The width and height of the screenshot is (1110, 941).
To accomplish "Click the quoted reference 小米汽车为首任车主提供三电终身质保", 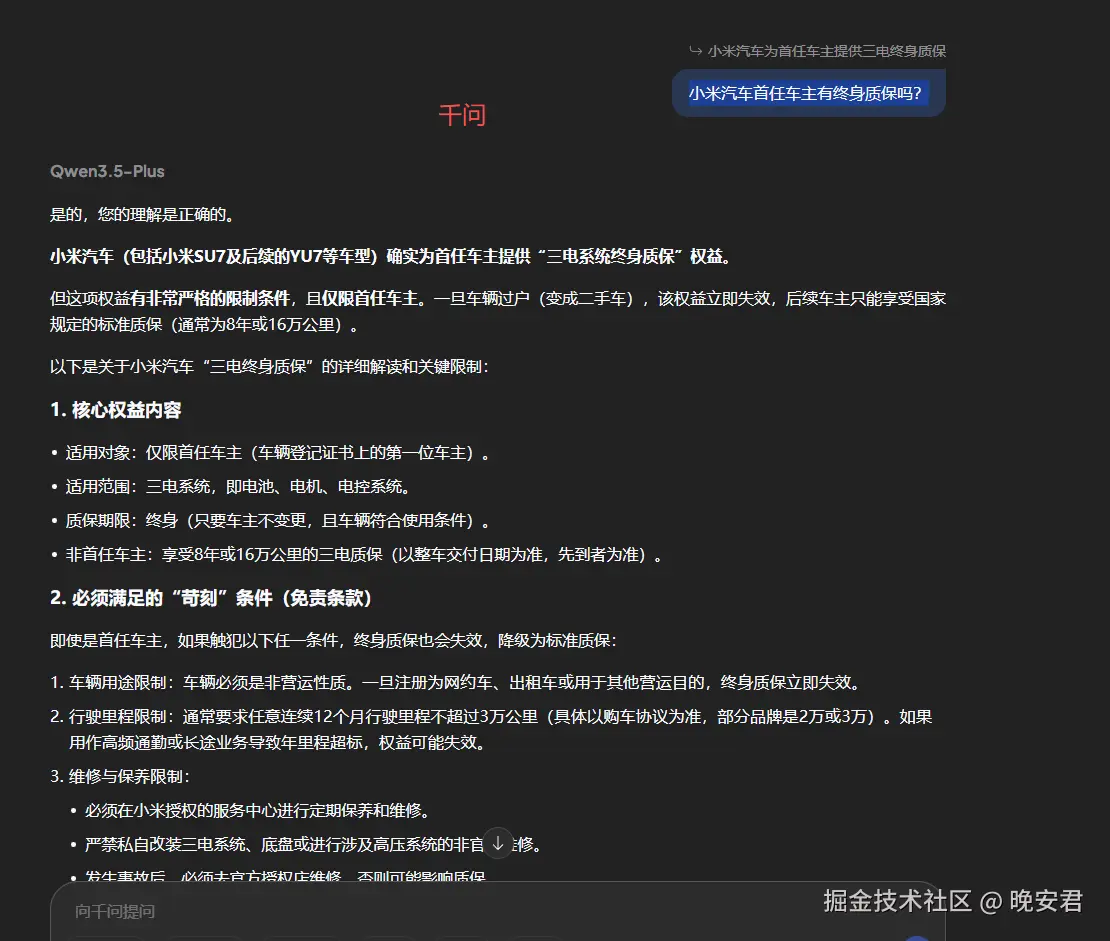I will coord(828,50).
